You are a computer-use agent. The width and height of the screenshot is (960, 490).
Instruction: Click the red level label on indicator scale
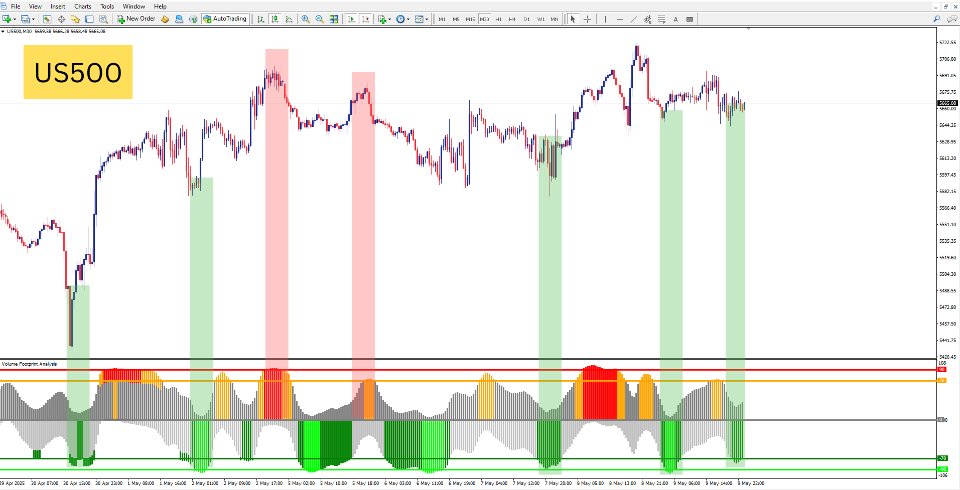(942, 369)
